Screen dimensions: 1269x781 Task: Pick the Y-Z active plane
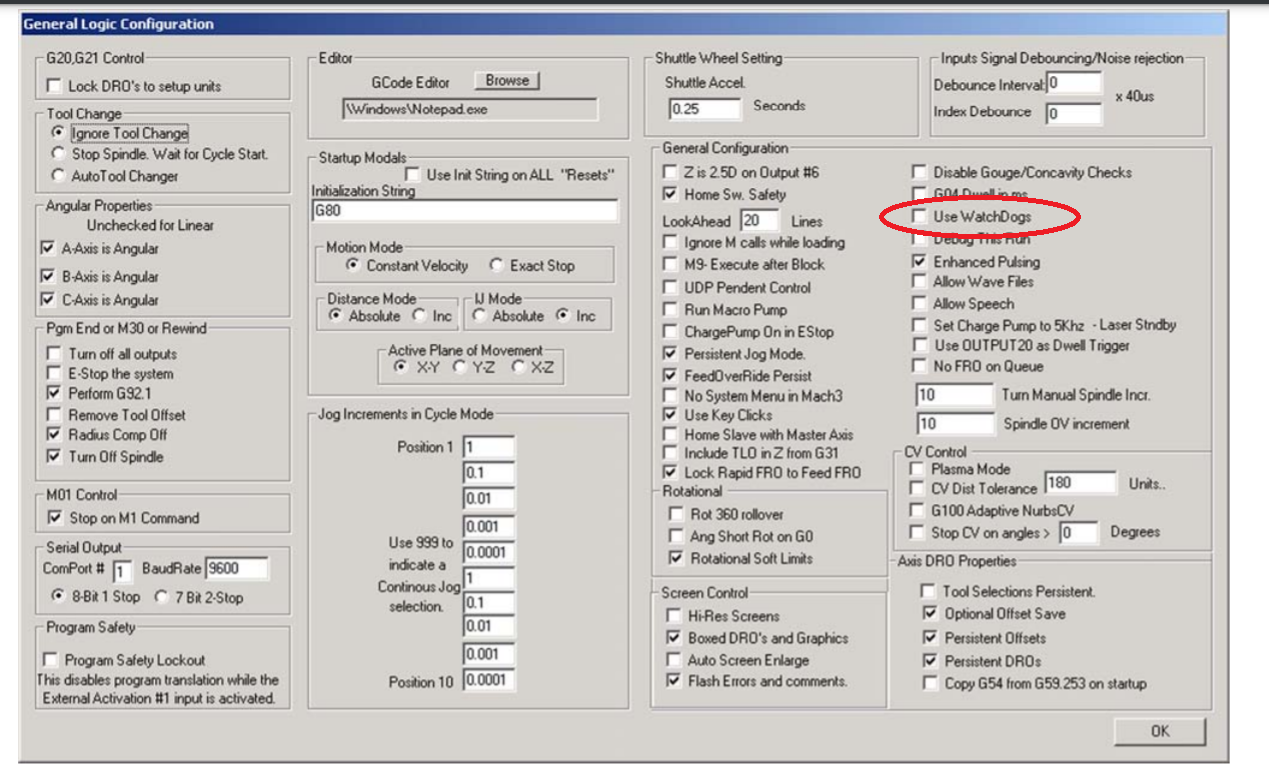coord(459,367)
